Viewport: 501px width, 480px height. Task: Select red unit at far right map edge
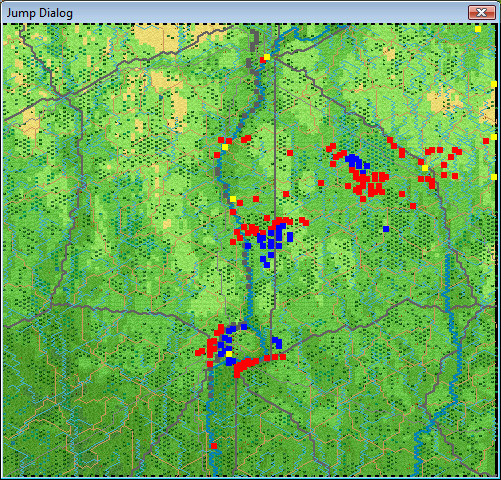(486, 141)
